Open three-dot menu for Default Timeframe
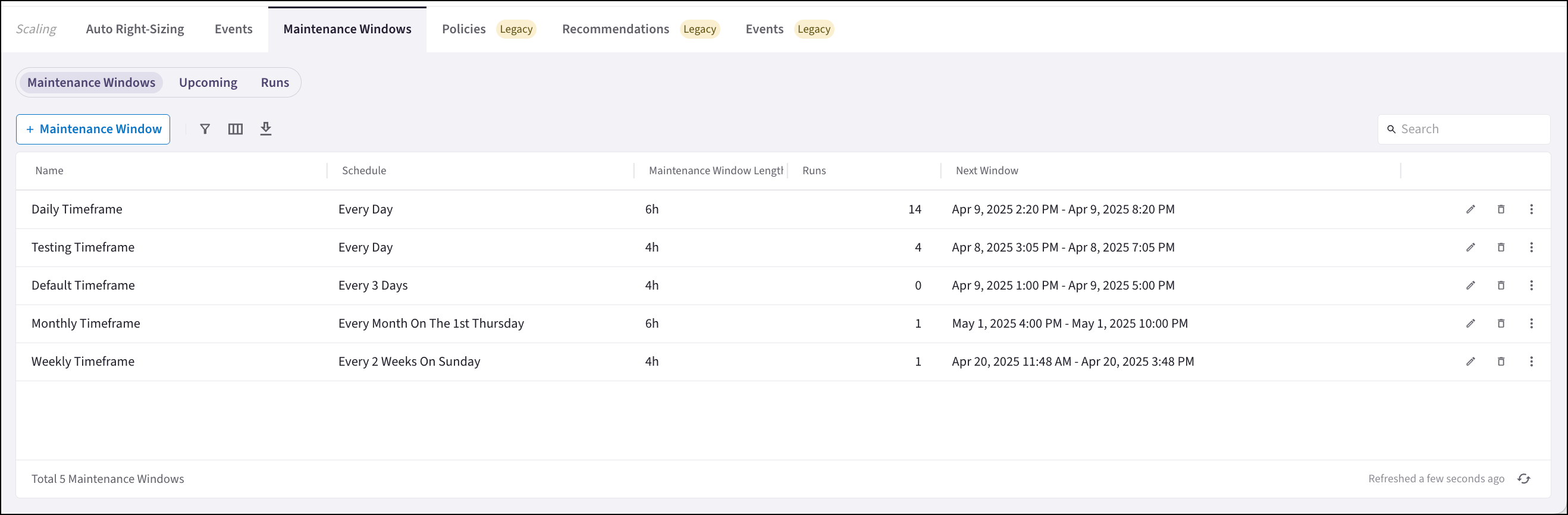 [1532, 285]
